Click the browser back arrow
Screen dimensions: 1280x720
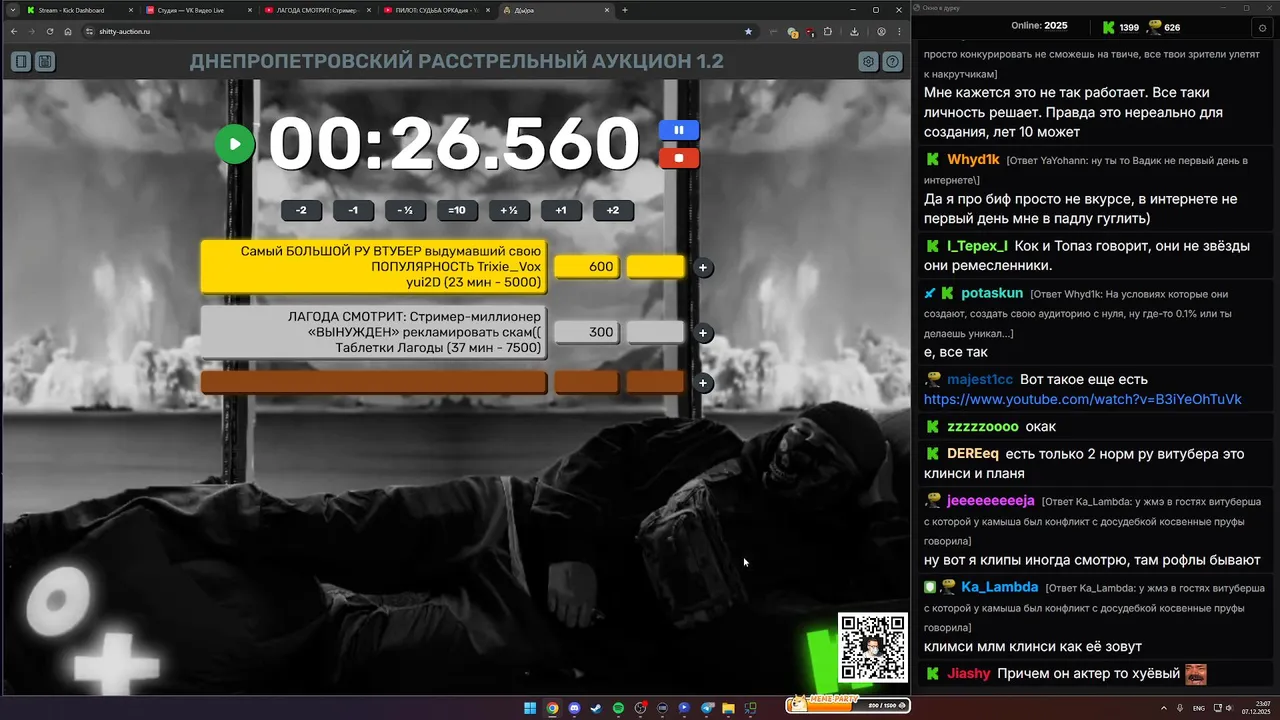pos(14,31)
